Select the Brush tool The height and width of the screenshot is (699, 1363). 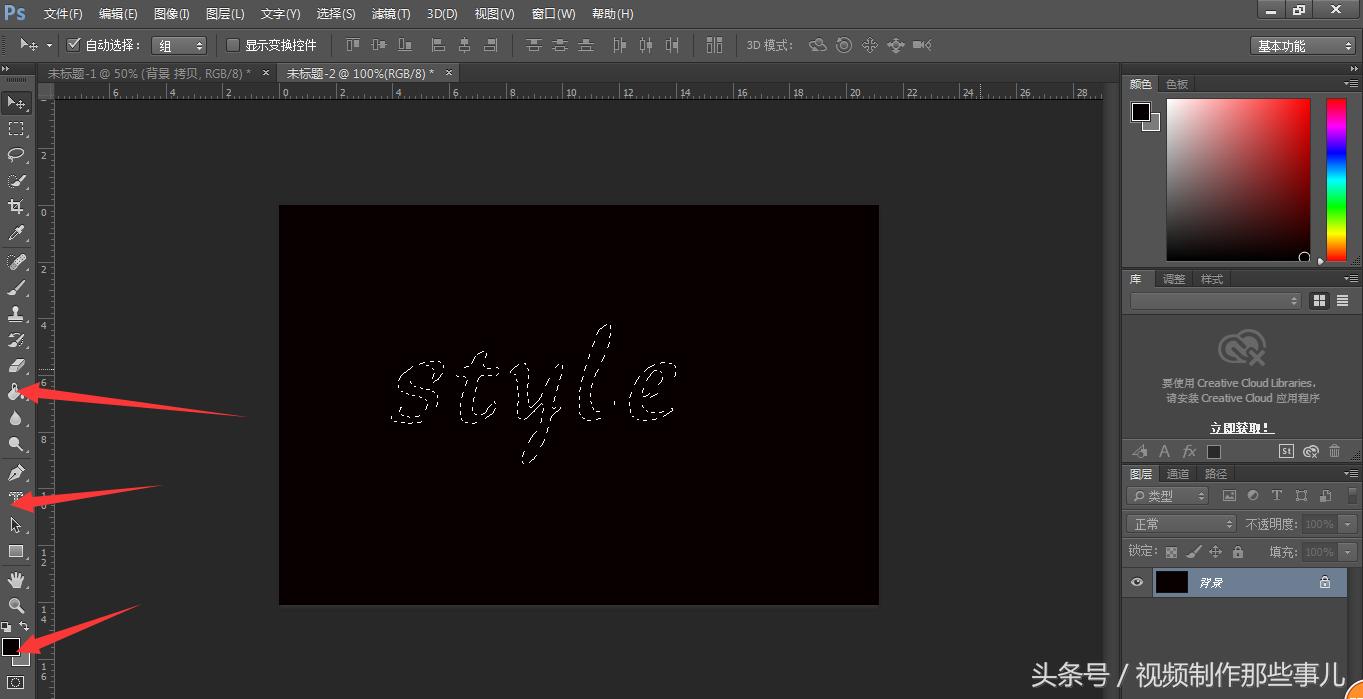(15, 286)
